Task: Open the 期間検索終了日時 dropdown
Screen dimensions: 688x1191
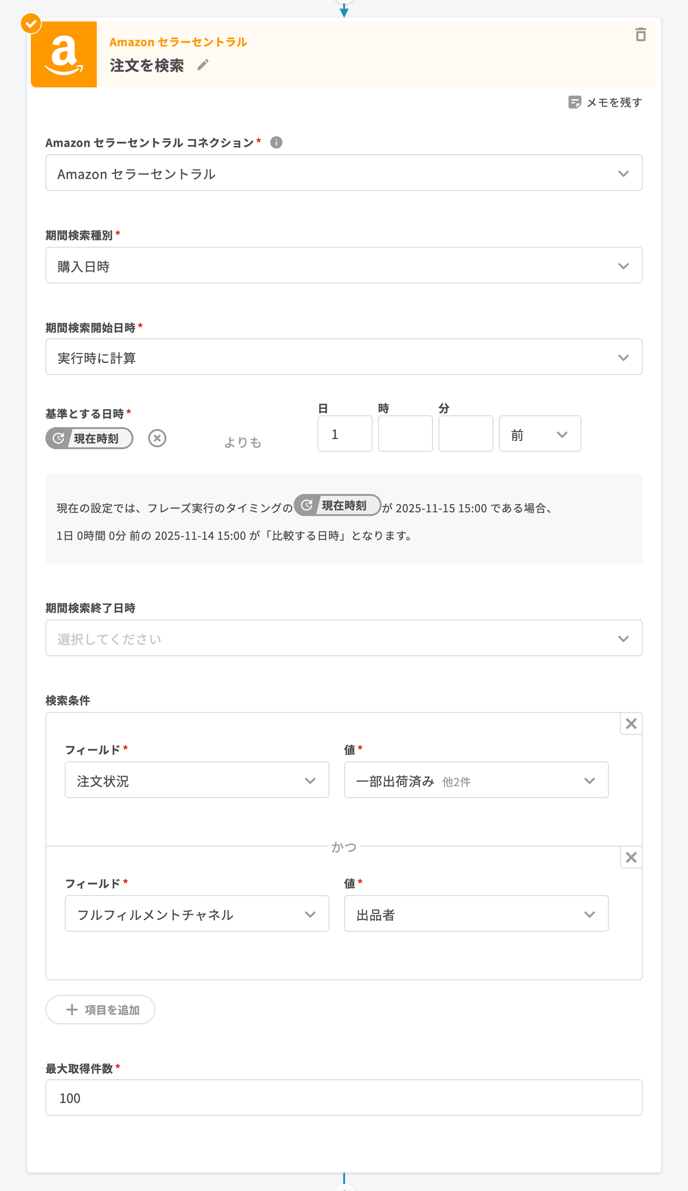Action: point(343,639)
